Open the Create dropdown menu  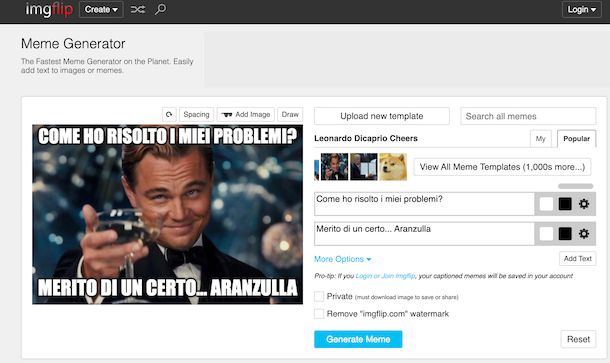pos(101,9)
